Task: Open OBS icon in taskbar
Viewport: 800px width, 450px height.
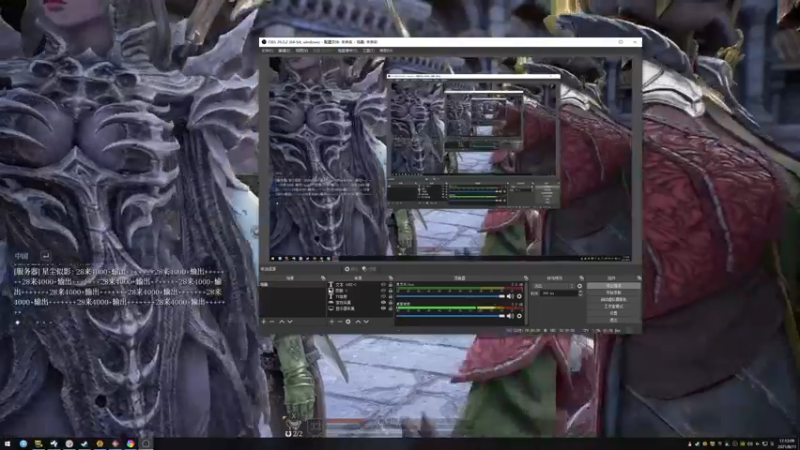Action: [146, 444]
